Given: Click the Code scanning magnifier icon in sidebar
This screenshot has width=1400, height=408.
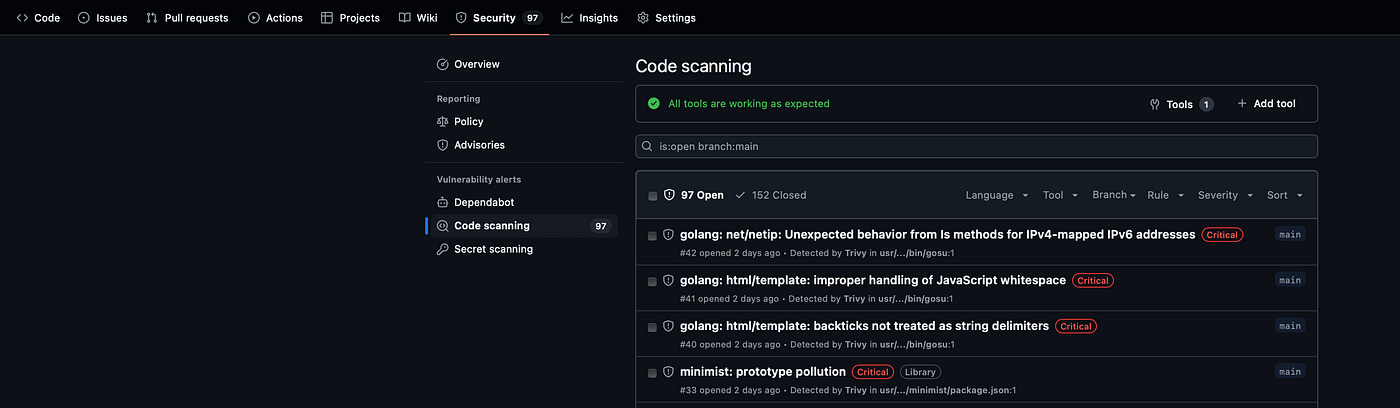Looking at the screenshot, I should click(443, 226).
